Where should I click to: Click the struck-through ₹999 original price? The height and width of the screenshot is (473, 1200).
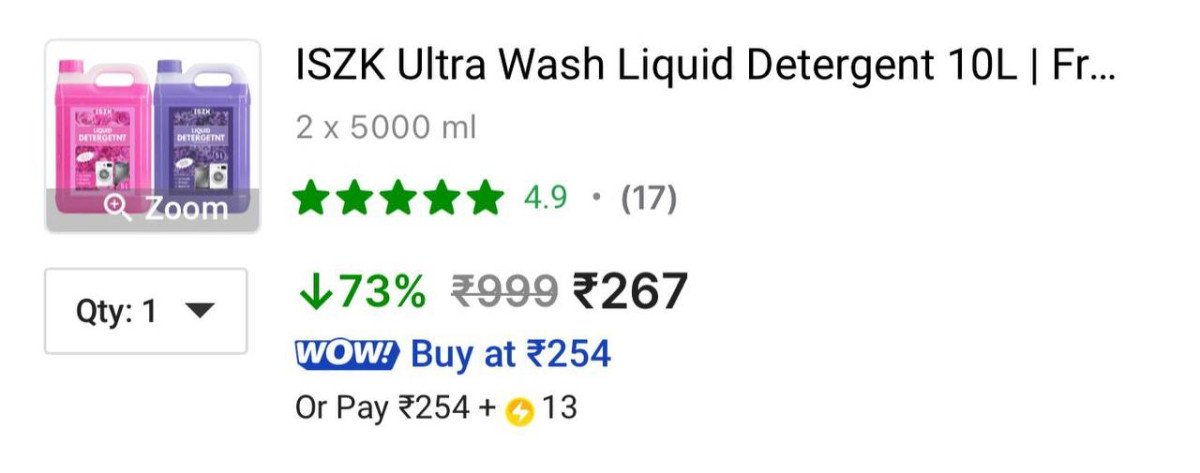[x=503, y=291]
